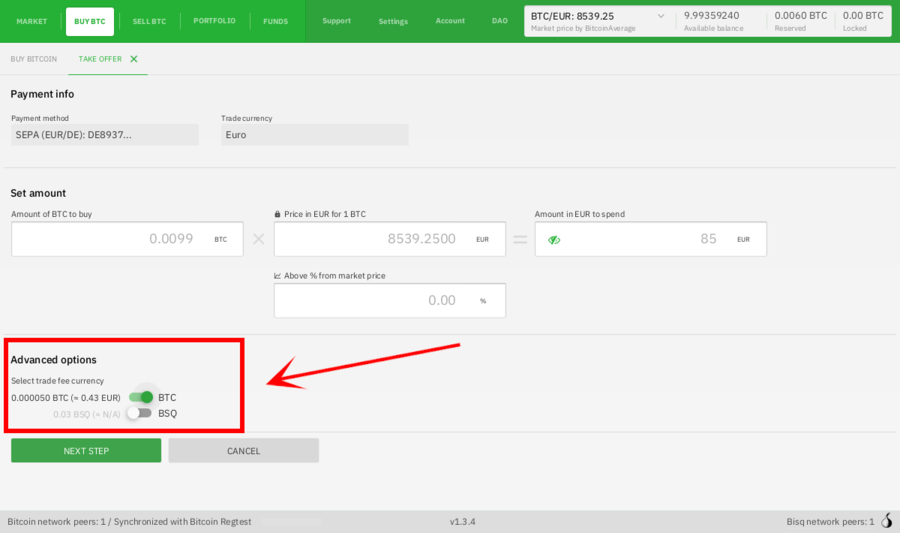This screenshot has width=900, height=533.
Task: Click the multiplication sign between amount fields
Action: [x=258, y=239]
